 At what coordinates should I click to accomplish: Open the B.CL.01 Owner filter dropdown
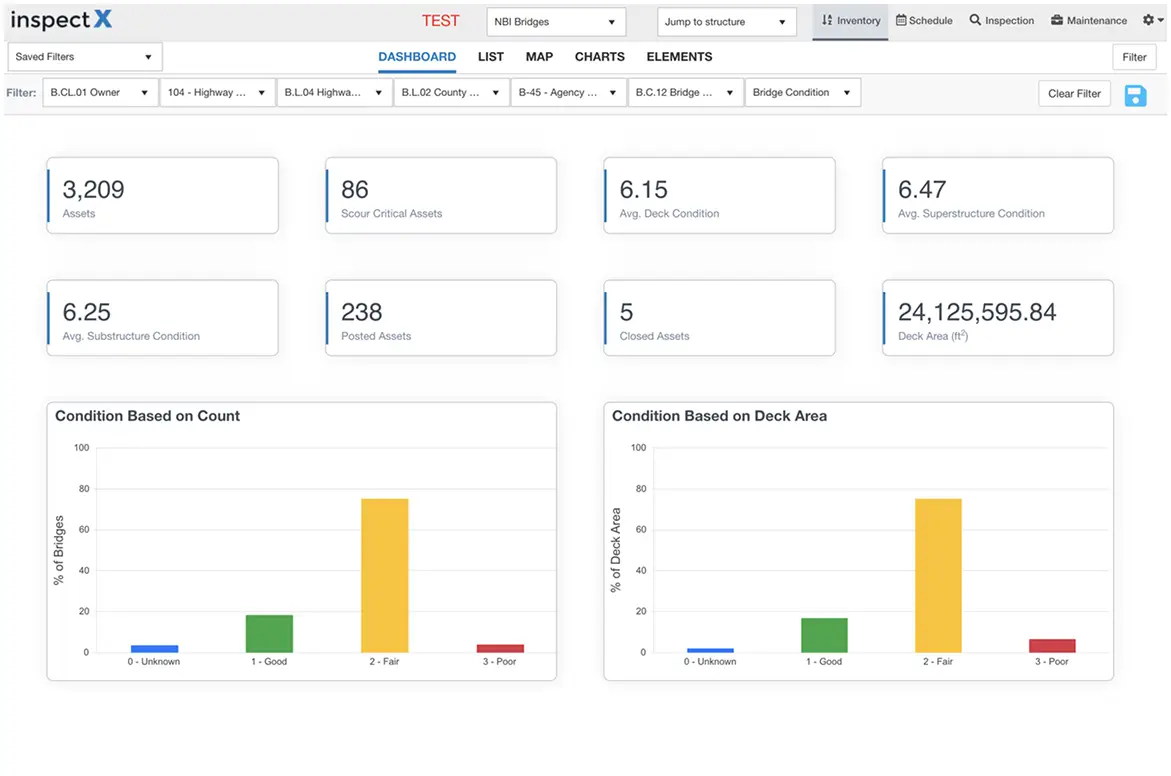click(99, 92)
